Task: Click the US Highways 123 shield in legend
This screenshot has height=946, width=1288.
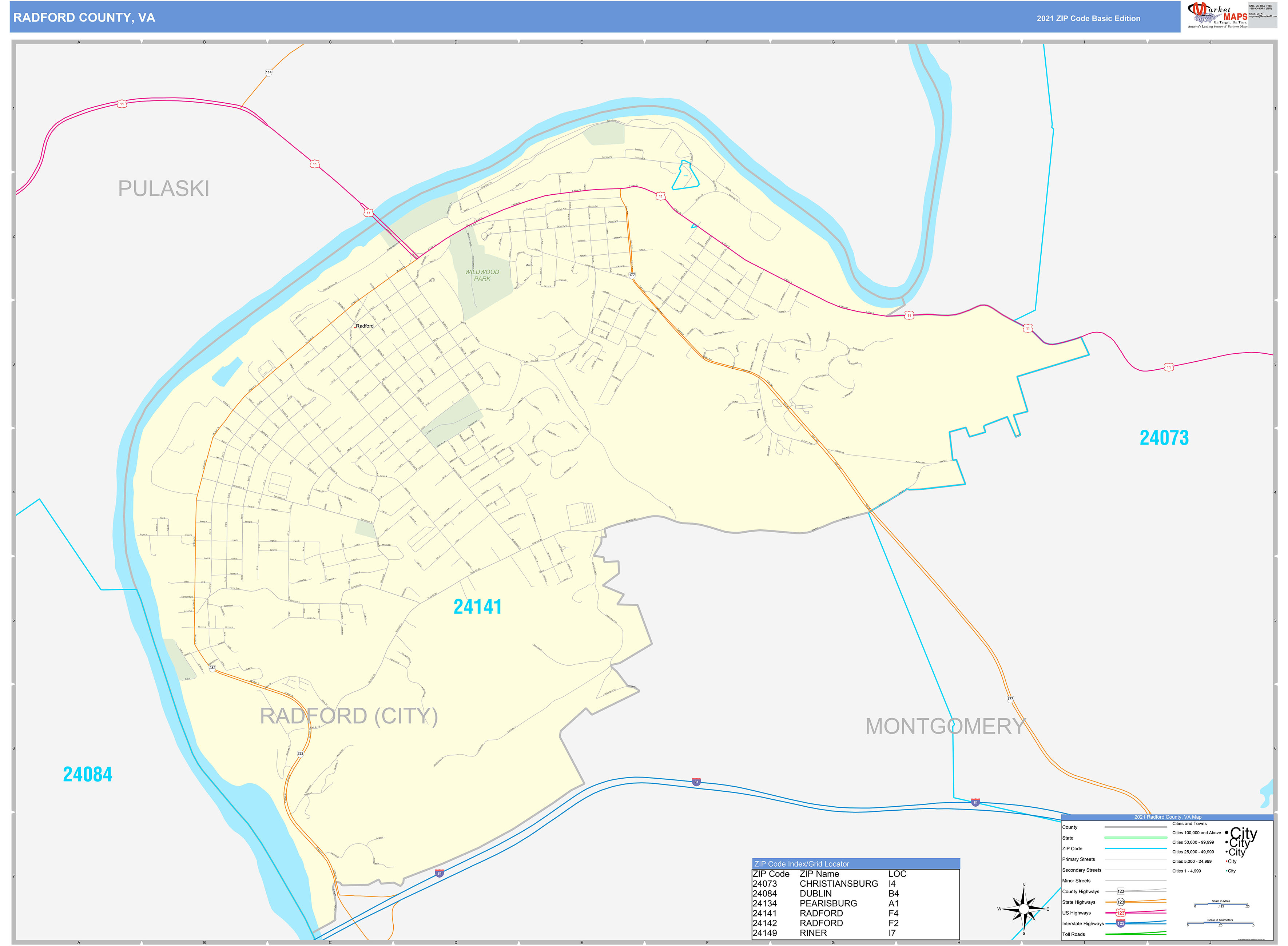Action: pos(1120,913)
